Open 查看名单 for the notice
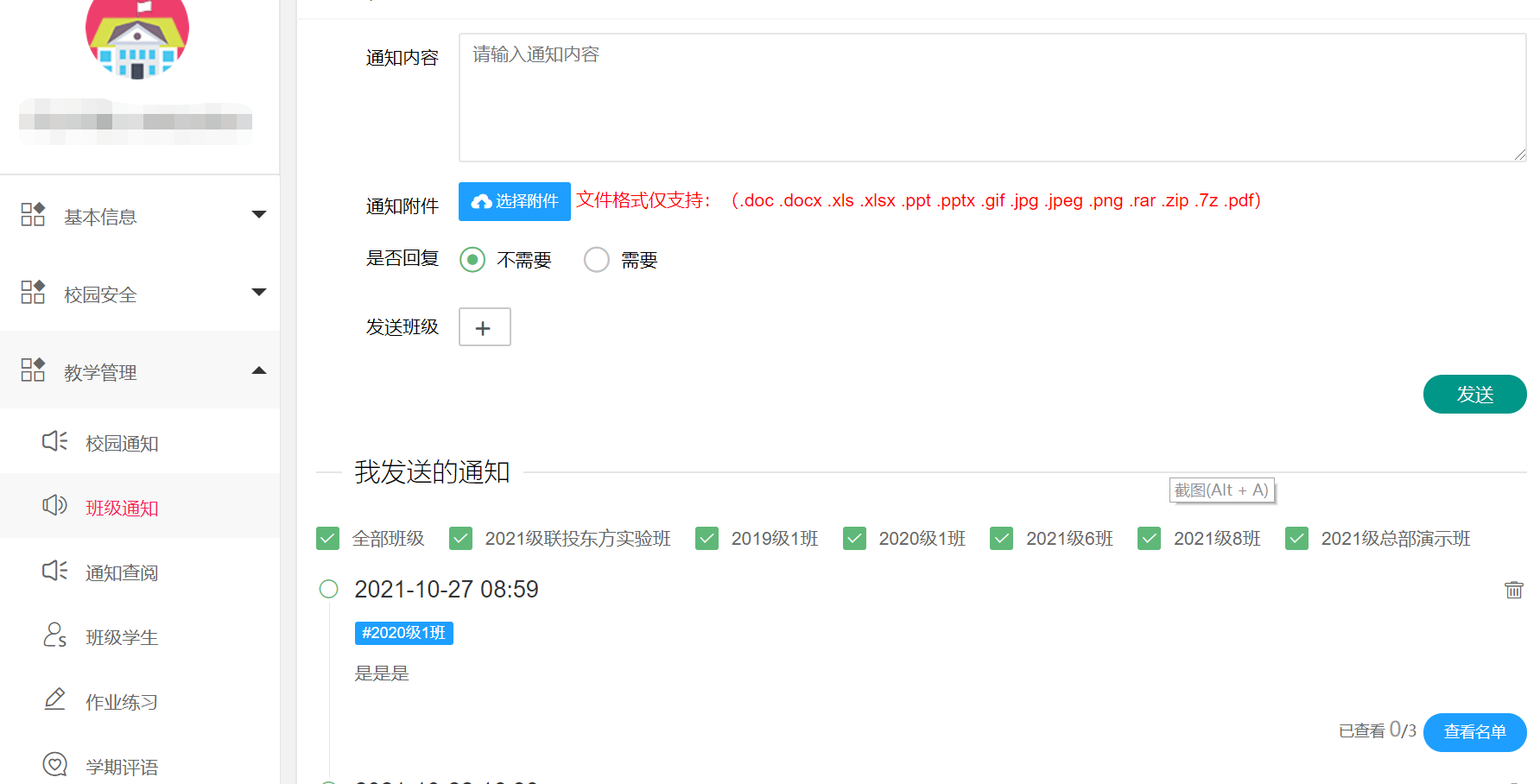 point(1474,732)
